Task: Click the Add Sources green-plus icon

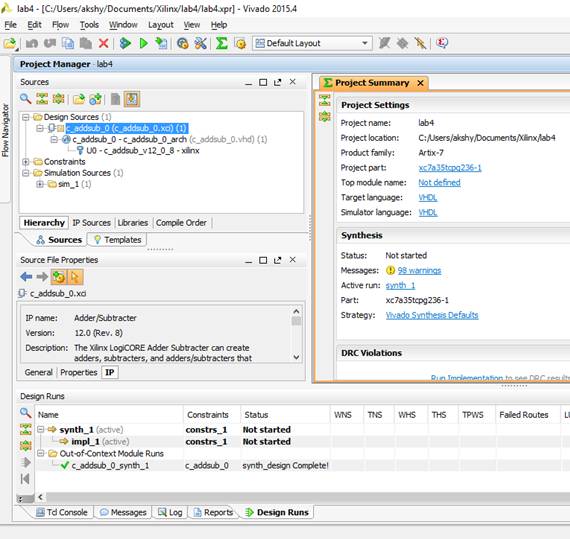Action: [95, 98]
